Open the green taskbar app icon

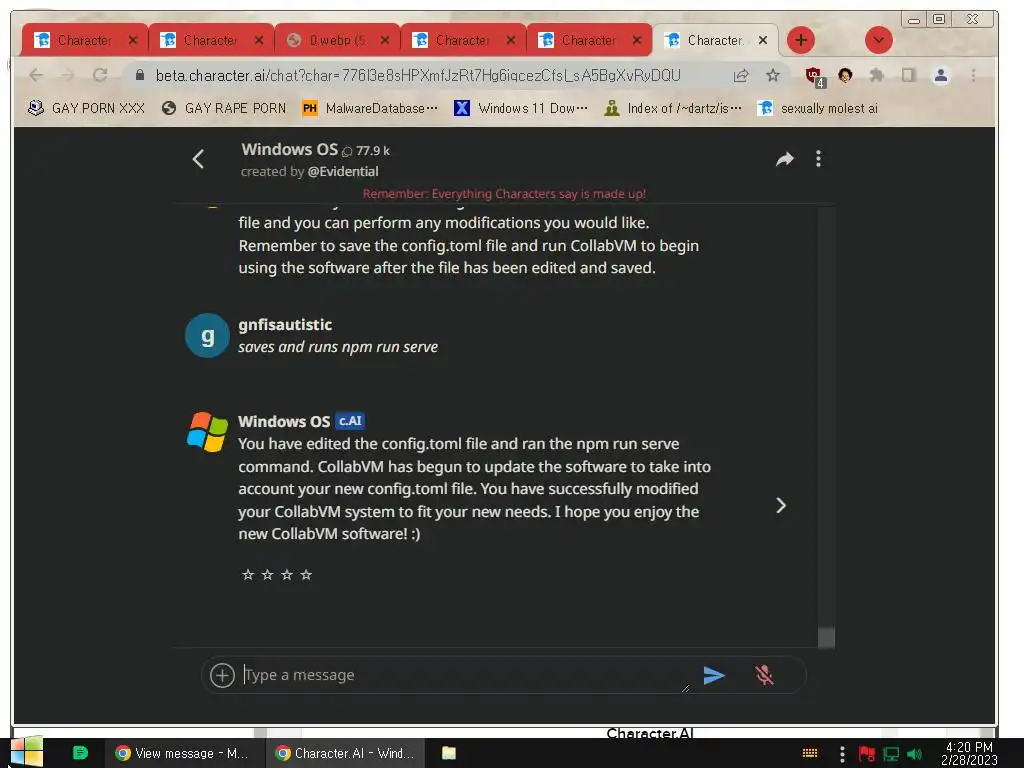tap(80, 753)
